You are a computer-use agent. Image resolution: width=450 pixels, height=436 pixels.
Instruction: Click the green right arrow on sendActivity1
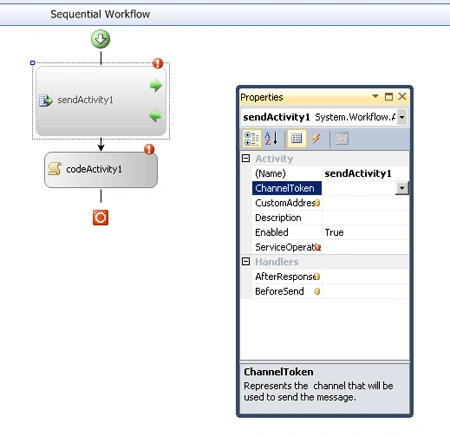[156, 85]
